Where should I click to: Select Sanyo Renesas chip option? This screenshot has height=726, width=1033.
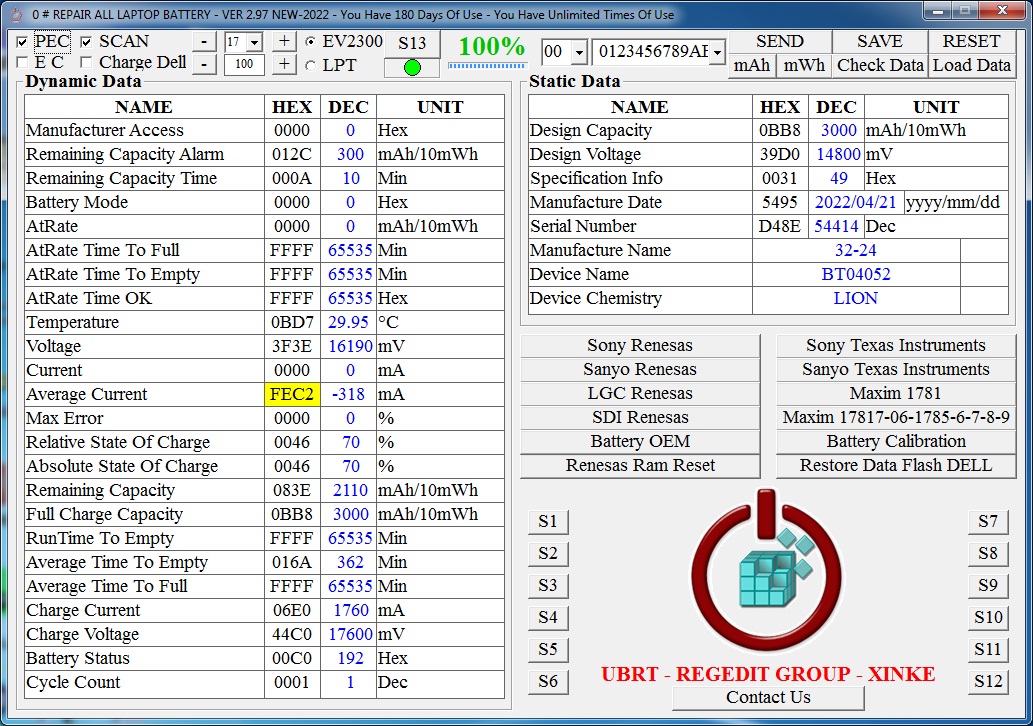[640, 369]
